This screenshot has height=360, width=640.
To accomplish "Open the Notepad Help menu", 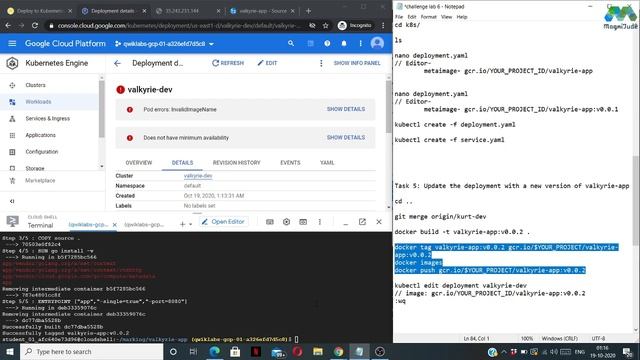I will tap(462, 17).
